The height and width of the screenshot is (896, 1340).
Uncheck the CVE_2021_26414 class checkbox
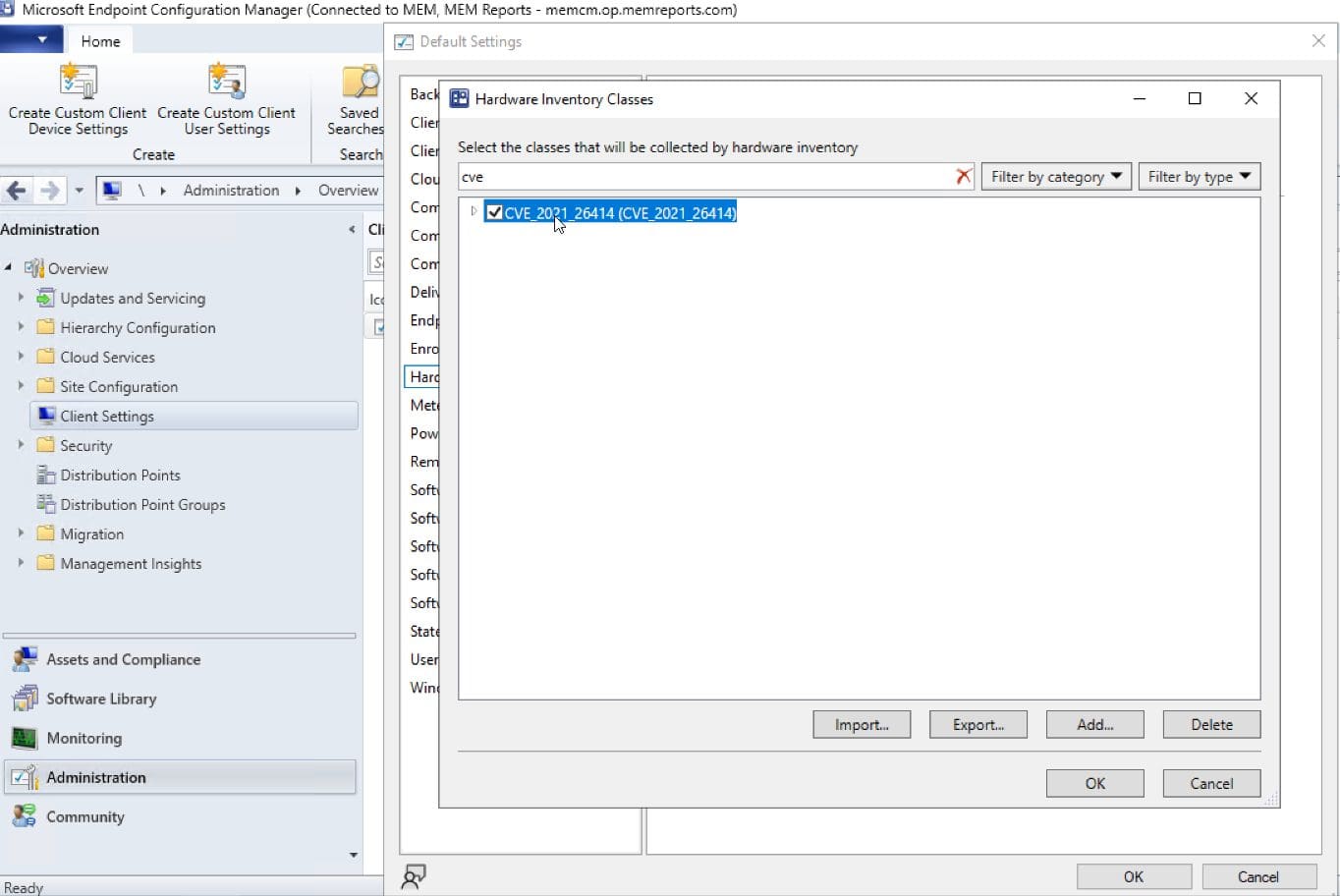click(495, 212)
